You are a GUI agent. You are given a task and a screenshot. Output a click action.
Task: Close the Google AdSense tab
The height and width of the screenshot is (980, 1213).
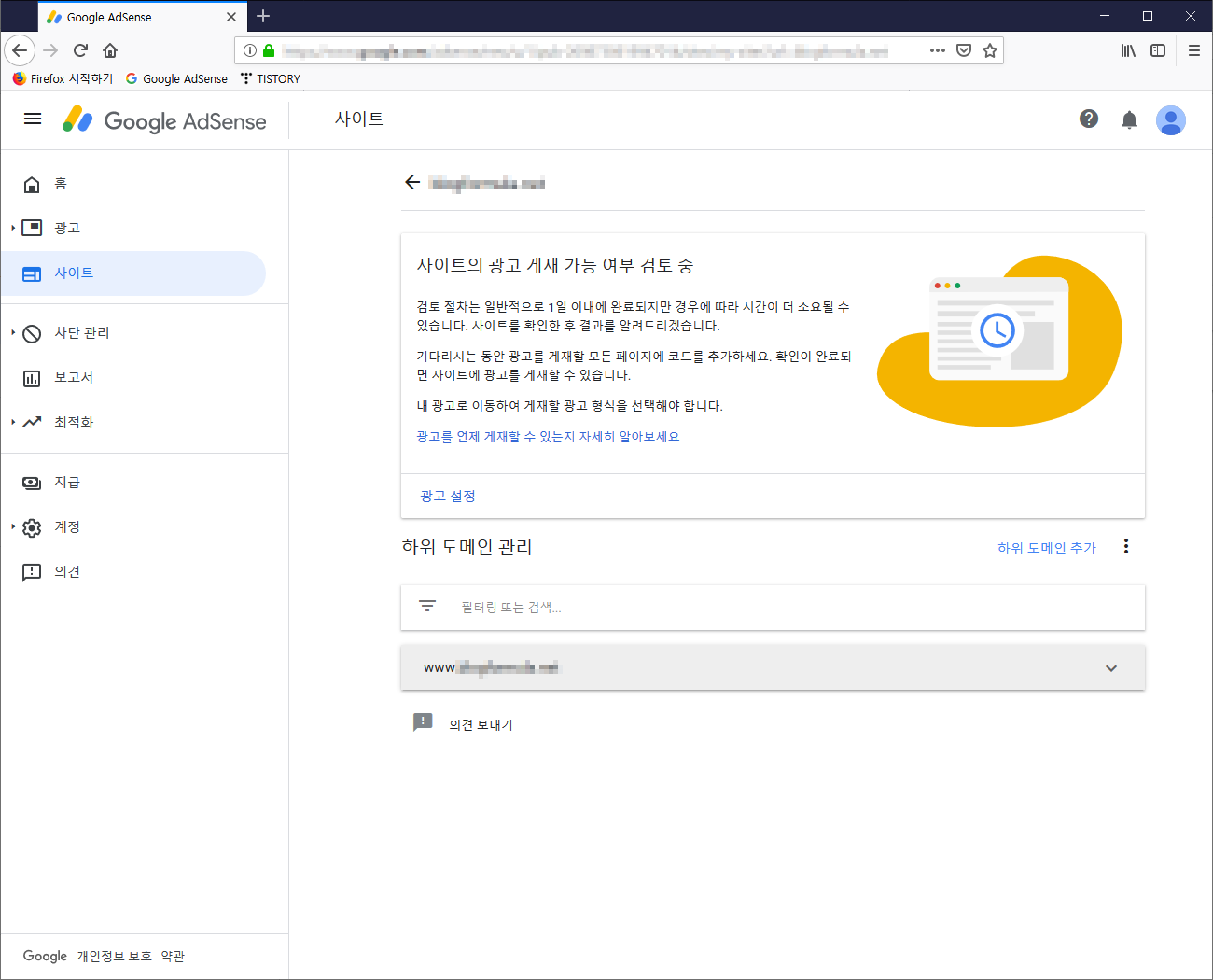click(231, 17)
